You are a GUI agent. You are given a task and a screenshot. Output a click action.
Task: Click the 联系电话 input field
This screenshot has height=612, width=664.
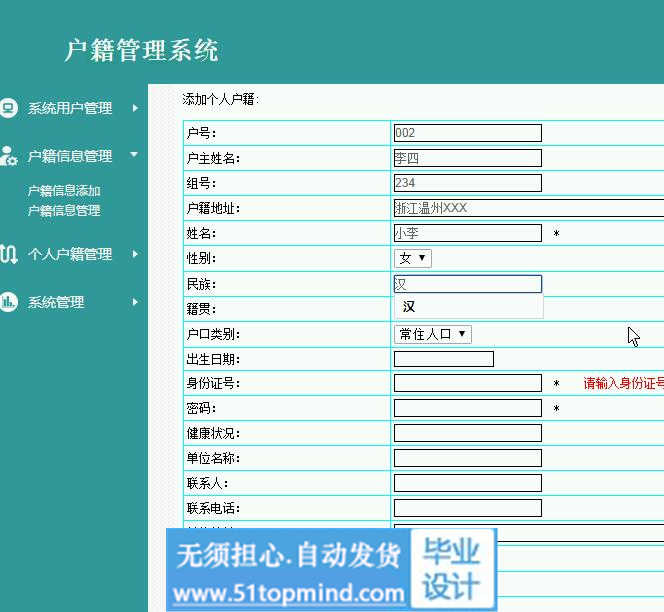coord(468,508)
